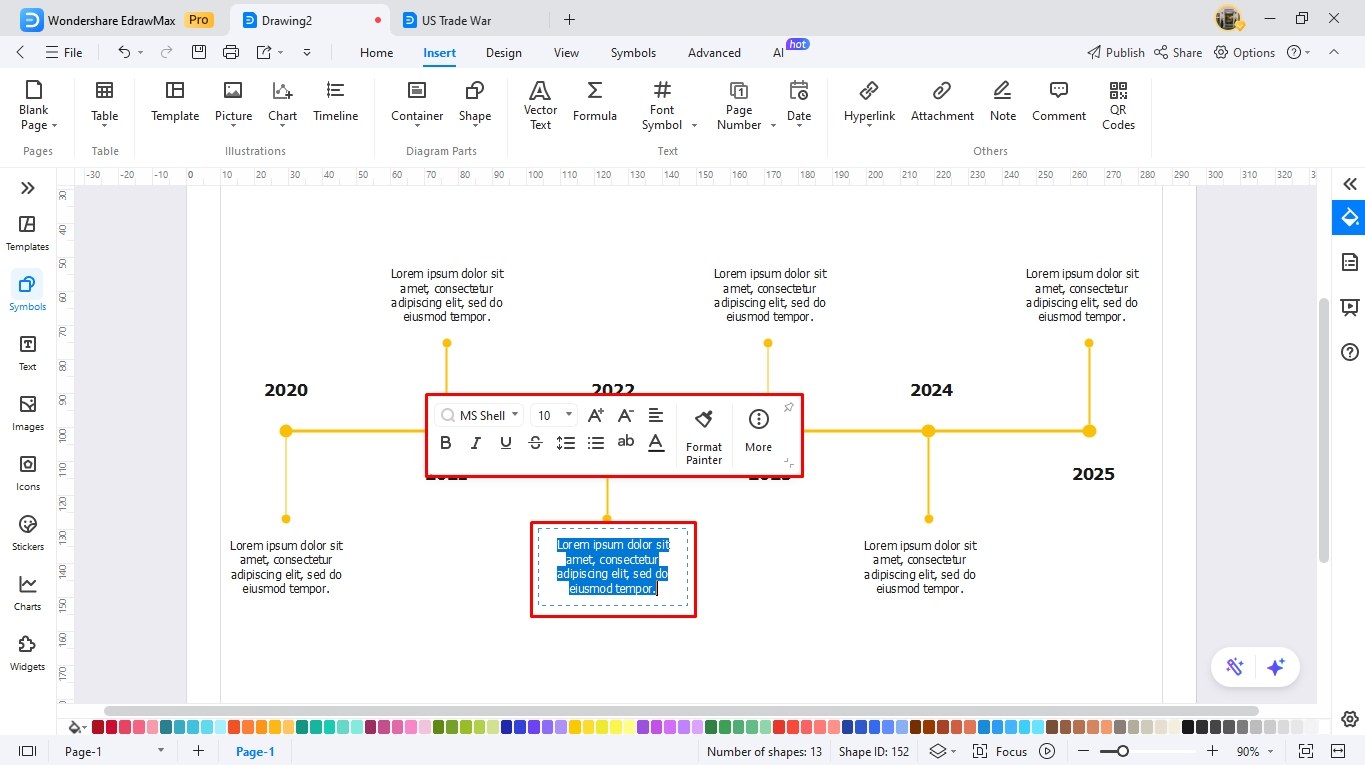This screenshot has height=765, width=1365.
Task: Open the Icons sidebar panel
Action: coord(28,473)
